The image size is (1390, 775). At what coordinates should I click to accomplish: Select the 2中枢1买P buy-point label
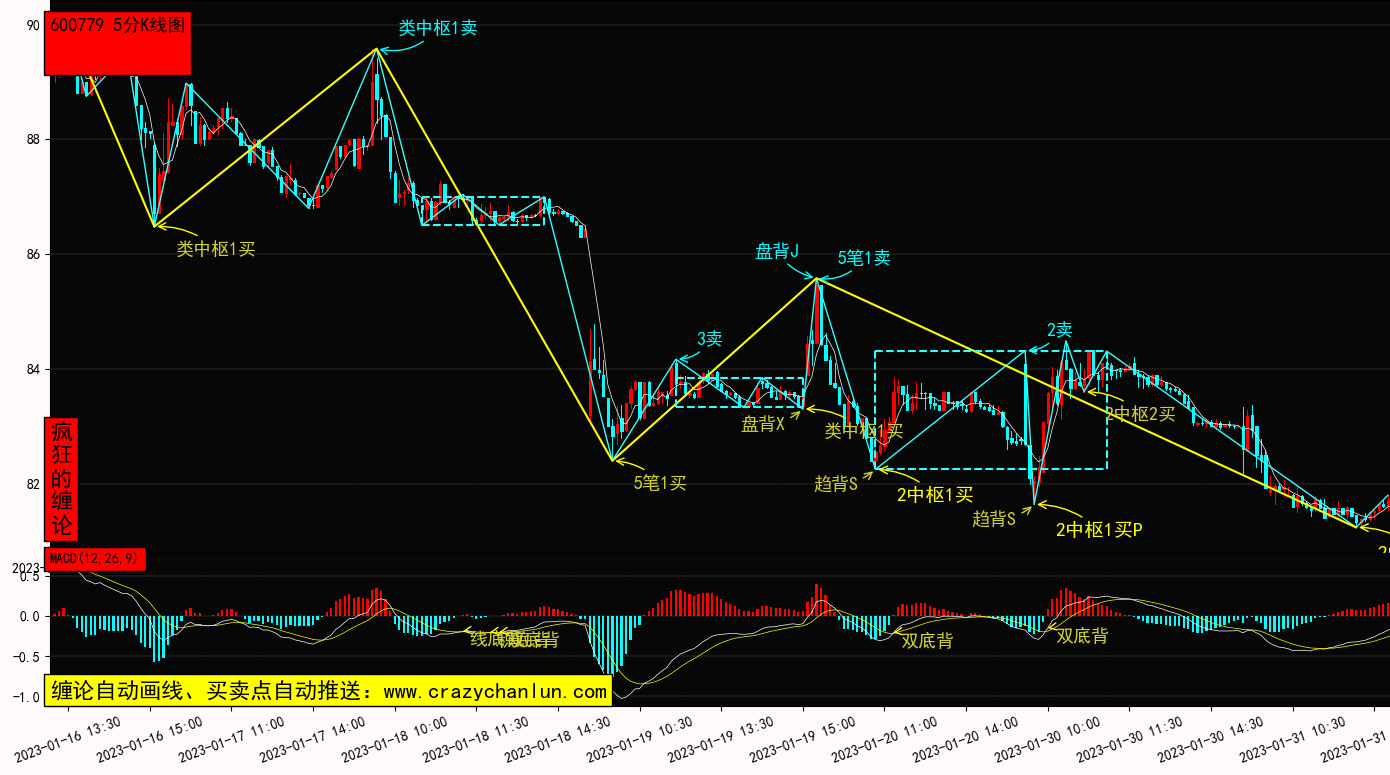coord(1099,530)
